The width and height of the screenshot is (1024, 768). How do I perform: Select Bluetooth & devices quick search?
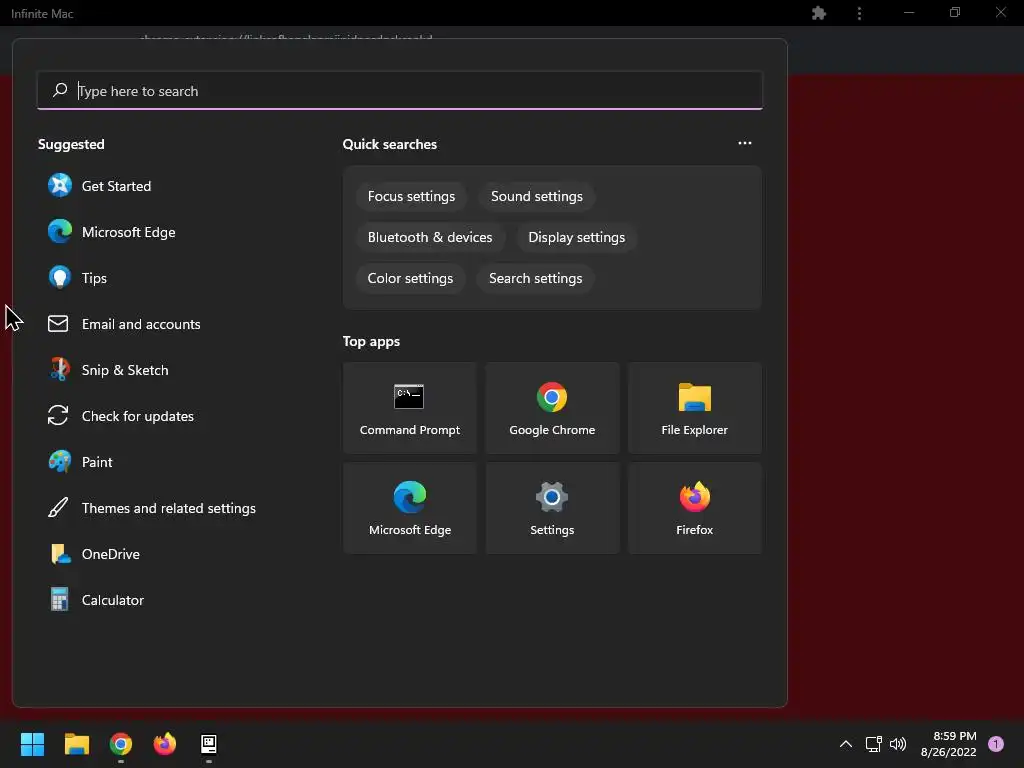430,237
